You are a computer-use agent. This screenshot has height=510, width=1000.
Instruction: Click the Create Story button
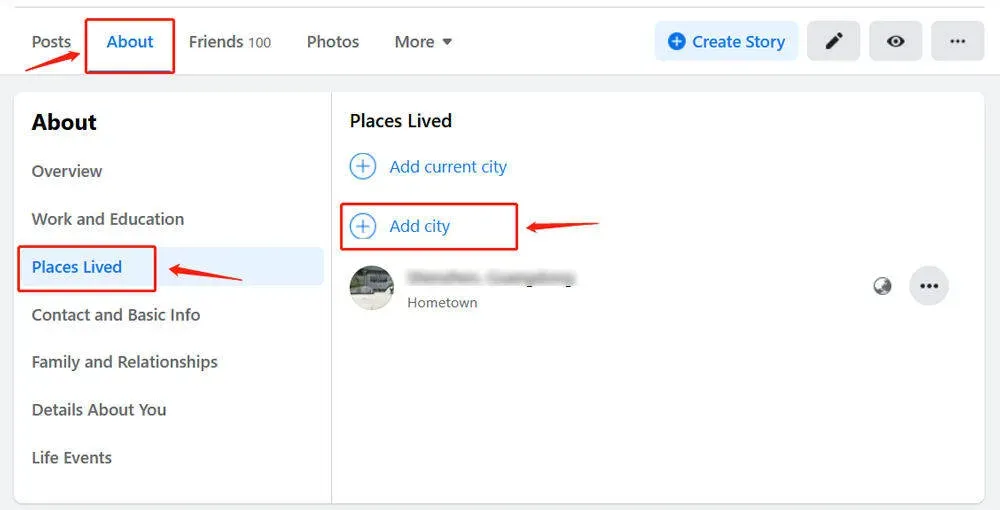coord(726,41)
